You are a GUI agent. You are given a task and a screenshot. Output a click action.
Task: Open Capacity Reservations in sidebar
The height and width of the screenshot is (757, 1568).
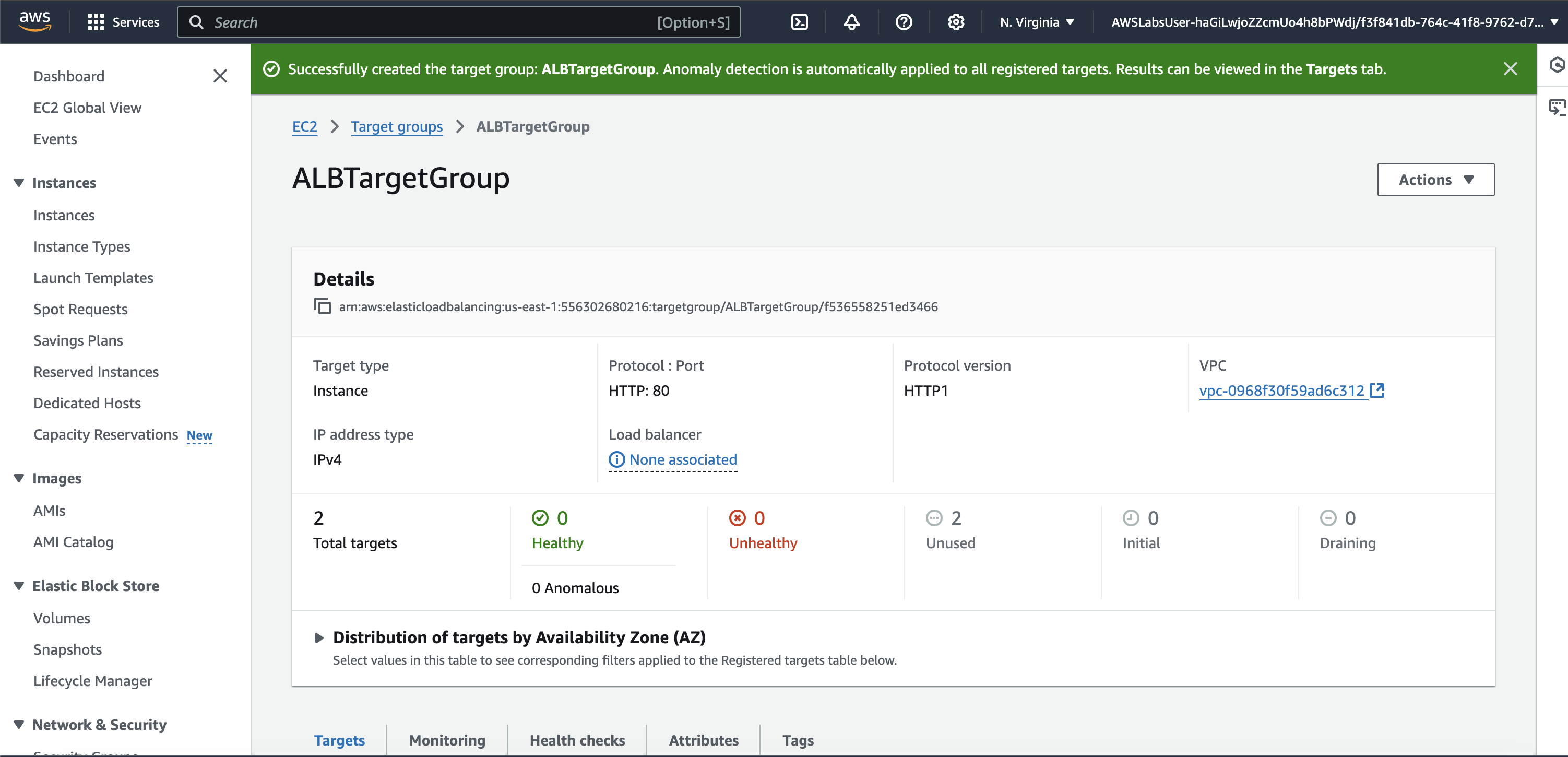[x=105, y=435]
